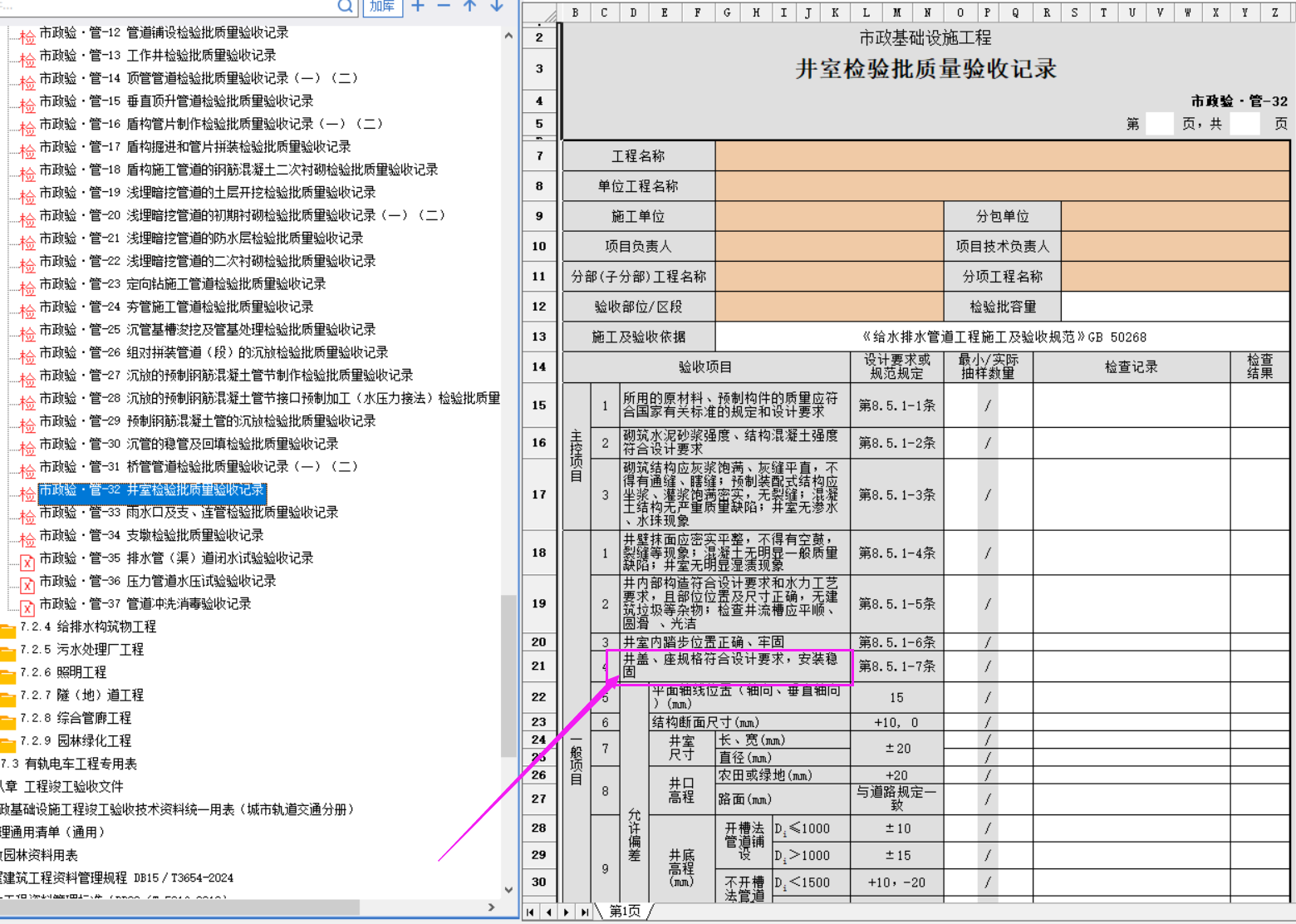Open 管-18 钢筋混凝土二次衬砌 record
Screen dimensions: 1296x924
tap(238, 170)
